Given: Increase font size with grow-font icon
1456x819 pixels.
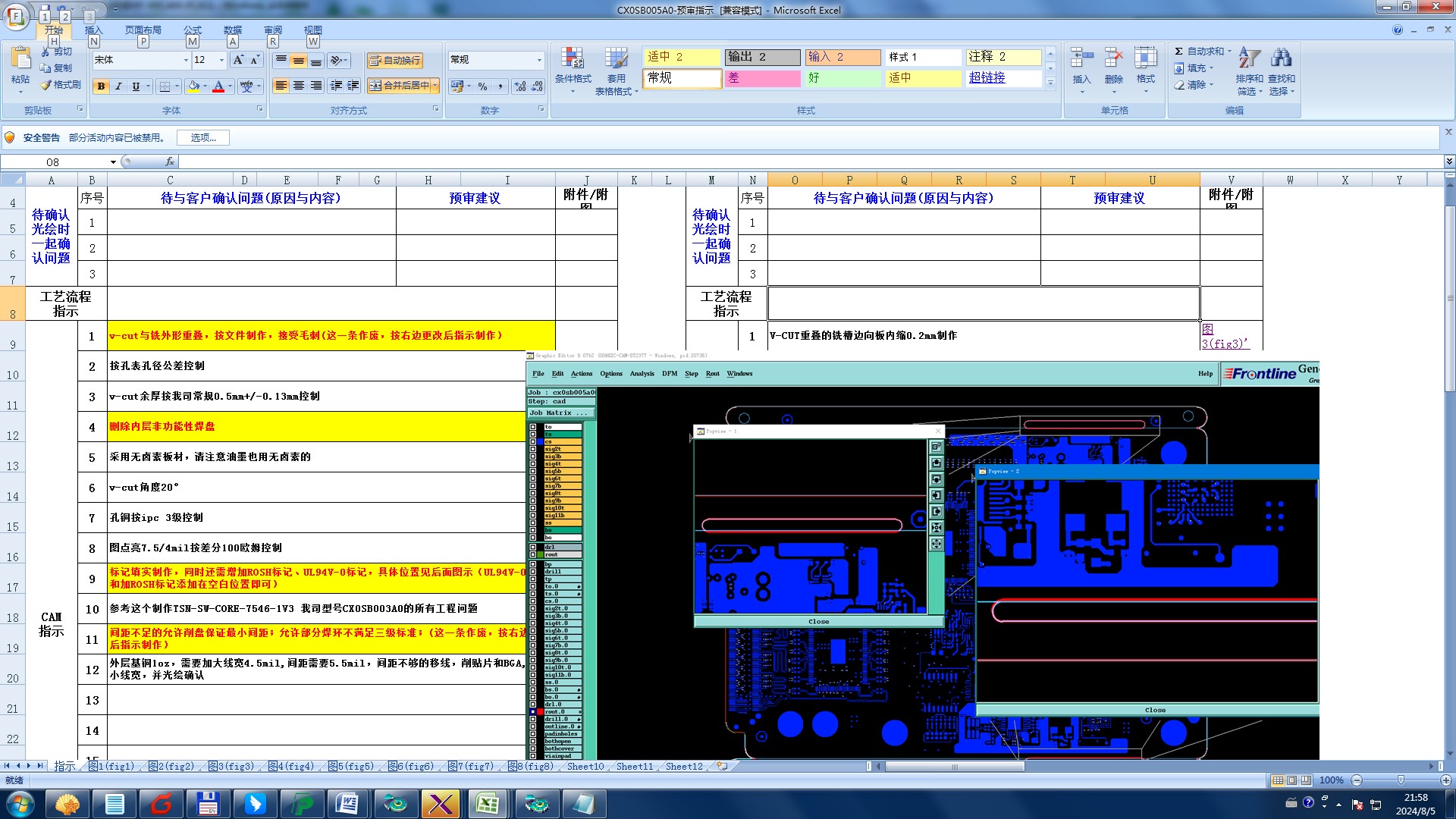Looking at the screenshot, I should [238, 60].
